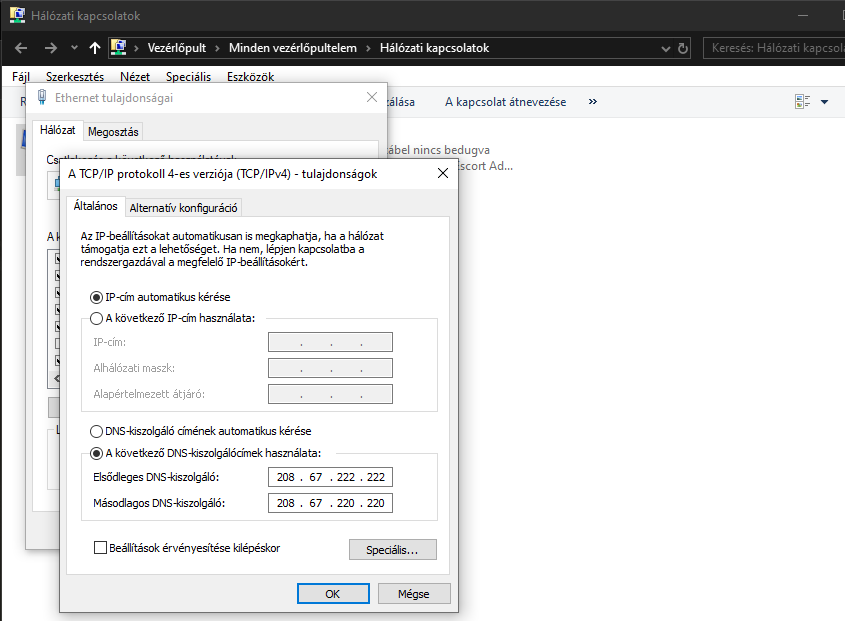Expand the toolbar overflow chevron
This screenshot has width=845, height=621.
click(593, 102)
